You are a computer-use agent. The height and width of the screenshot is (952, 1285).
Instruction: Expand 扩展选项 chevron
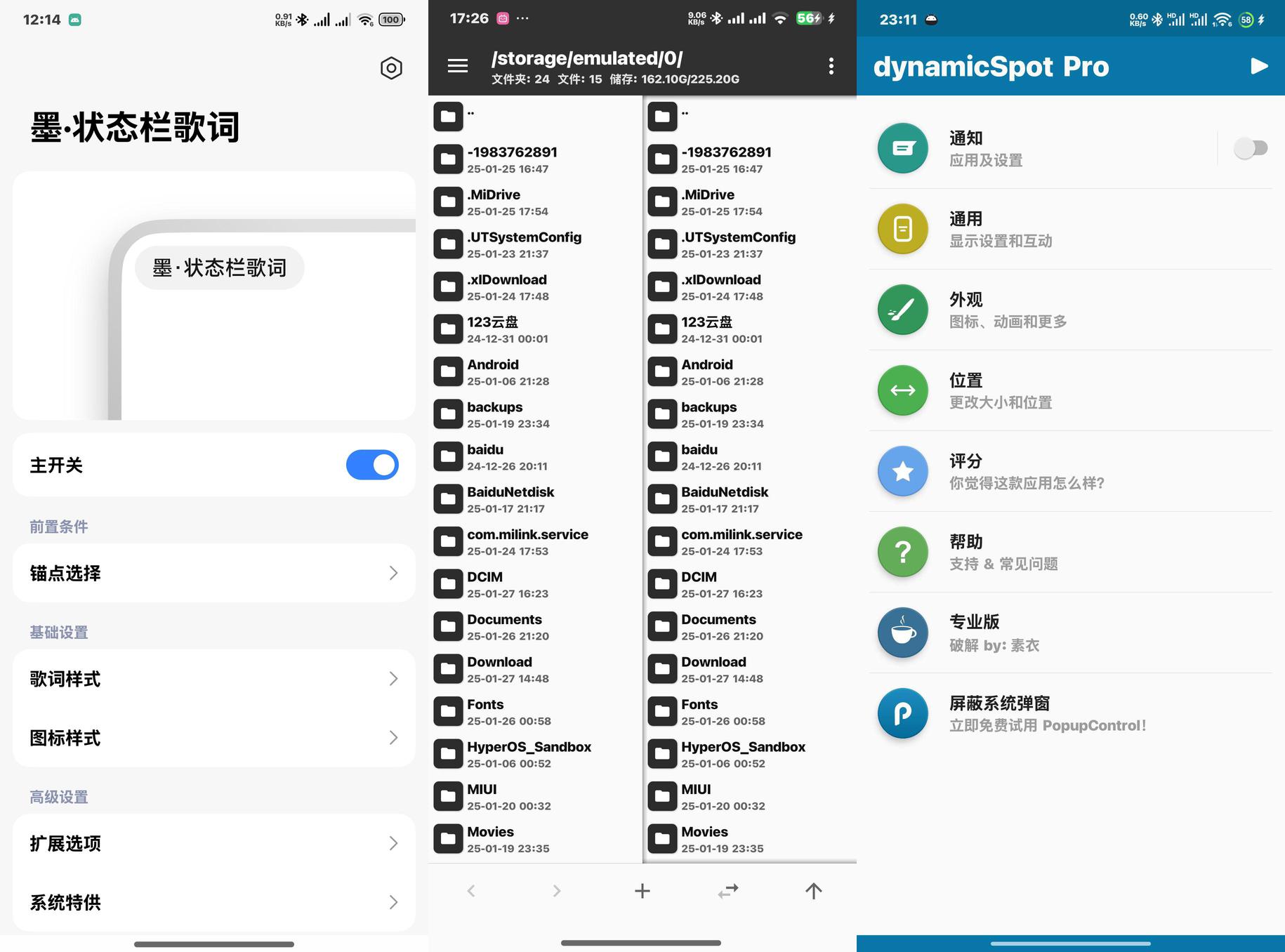(394, 843)
